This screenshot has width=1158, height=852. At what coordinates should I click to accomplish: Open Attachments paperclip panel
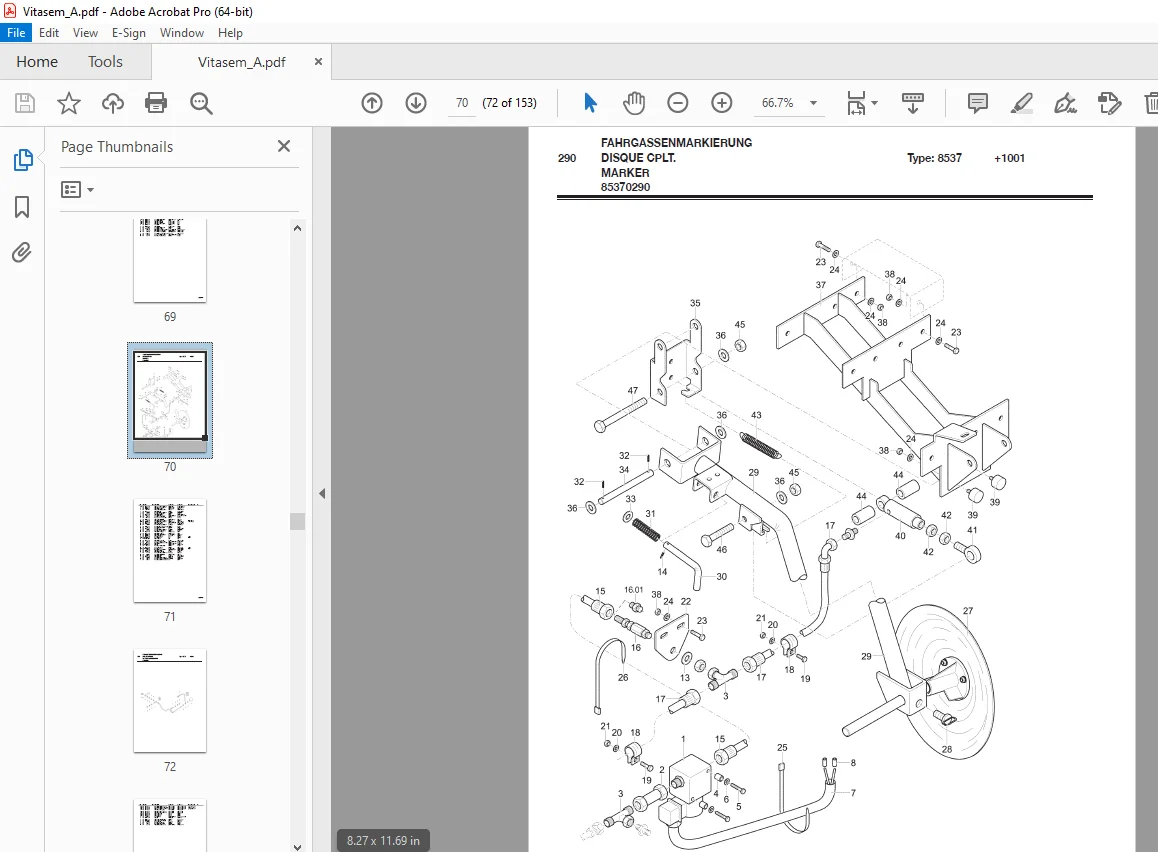(22, 253)
